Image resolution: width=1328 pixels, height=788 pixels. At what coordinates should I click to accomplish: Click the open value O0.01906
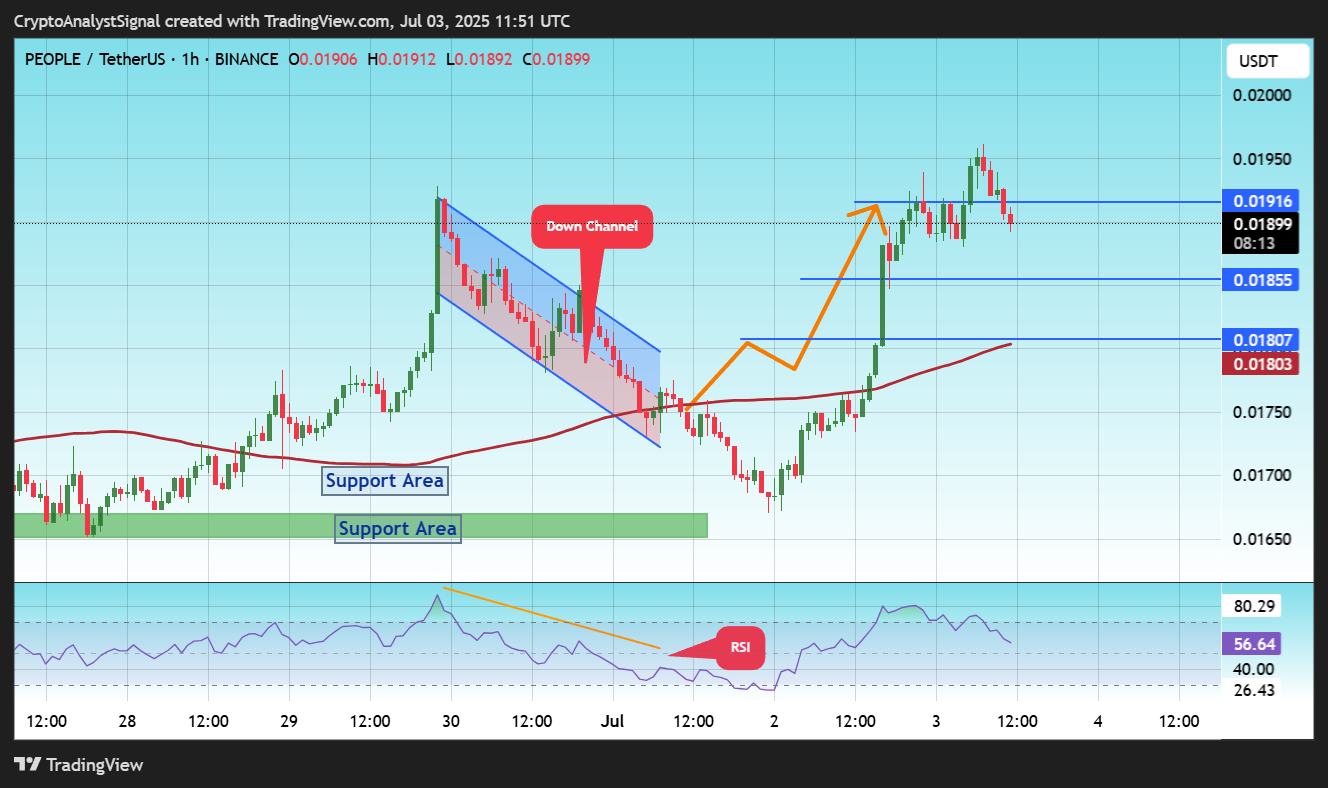pos(324,59)
